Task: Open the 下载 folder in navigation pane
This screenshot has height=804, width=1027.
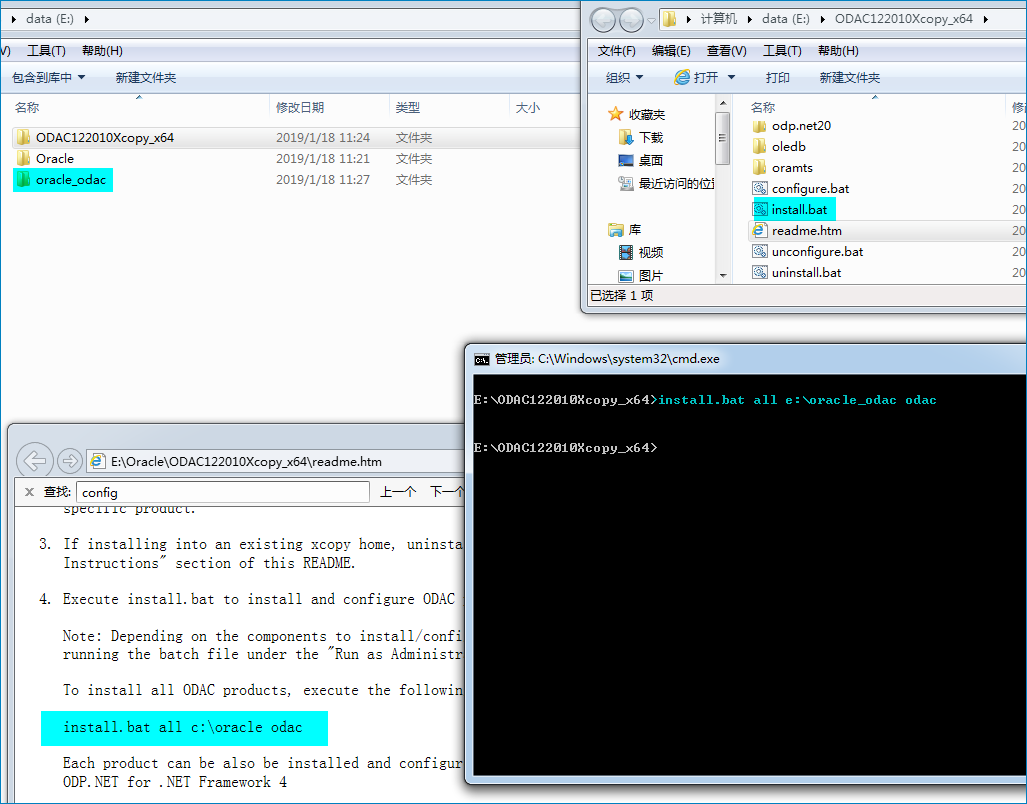Action: [x=626, y=137]
